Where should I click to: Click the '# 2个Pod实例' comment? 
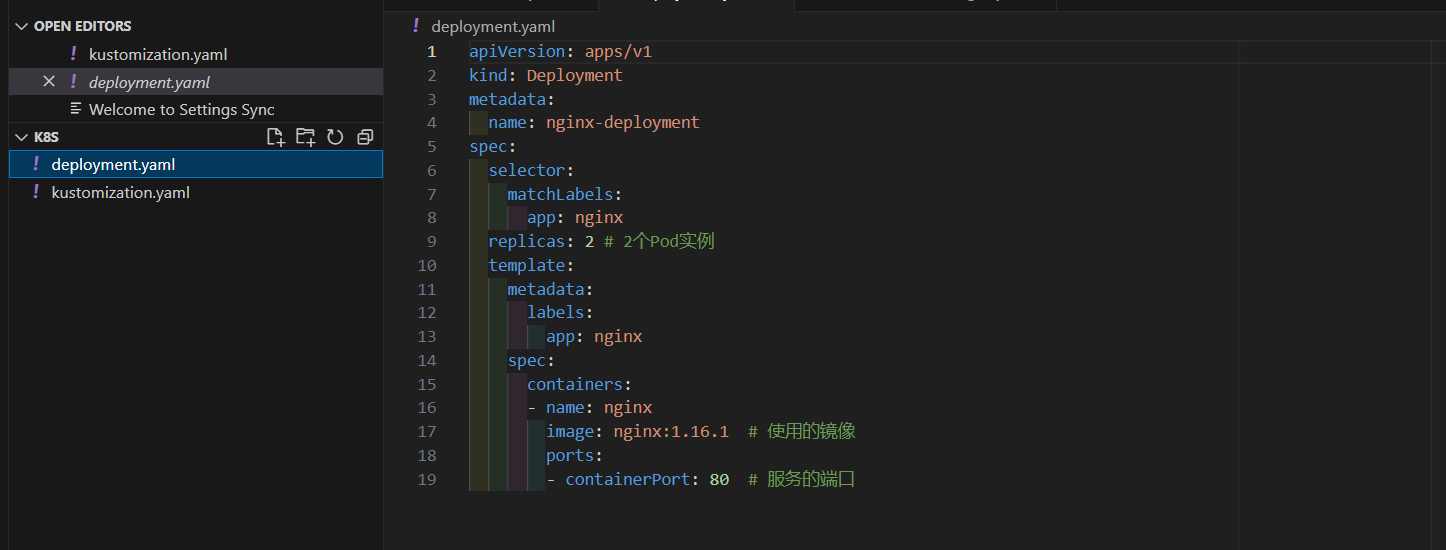tap(659, 242)
